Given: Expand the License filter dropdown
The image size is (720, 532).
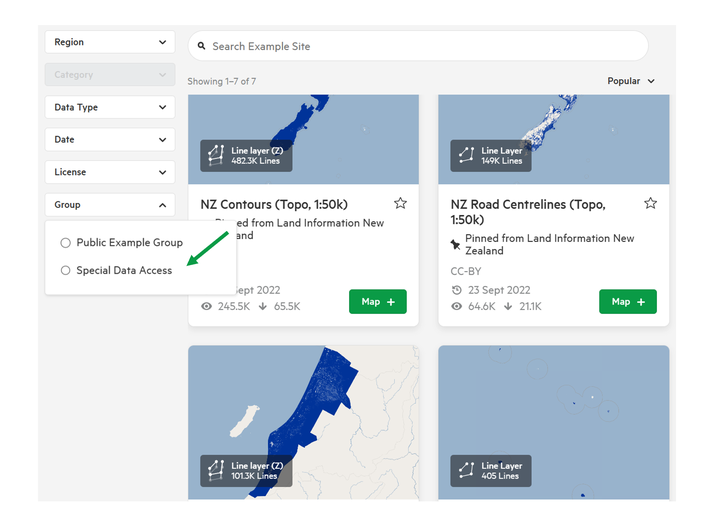Looking at the screenshot, I should click(x=110, y=172).
